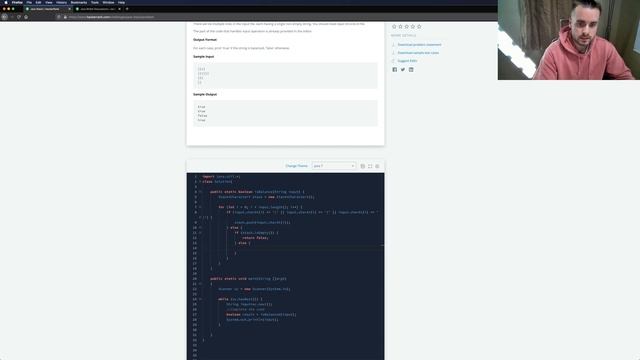Screen dimensions: 640x360
Task: Collapse the isBalanced method at line 4
Action: click(x=200, y=192)
